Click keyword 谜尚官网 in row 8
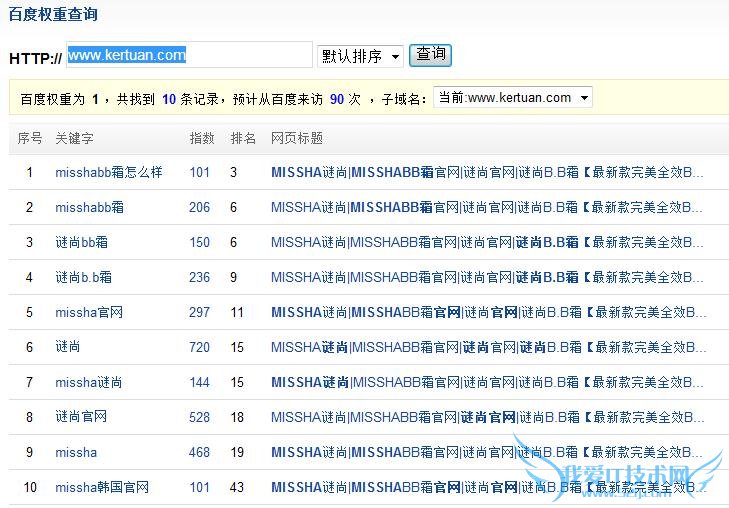The width and height of the screenshot is (729, 508). (81, 417)
